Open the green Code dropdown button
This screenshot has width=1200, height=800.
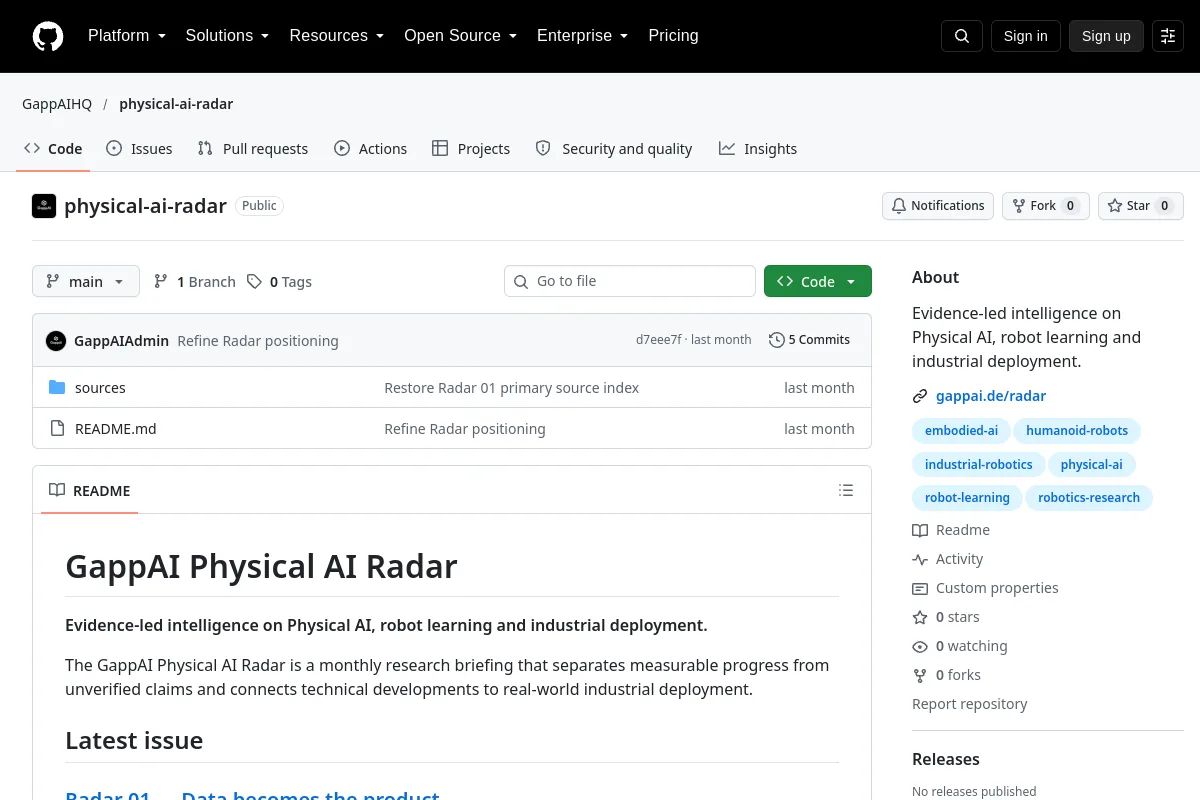pyautogui.click(x=818, y=282)
